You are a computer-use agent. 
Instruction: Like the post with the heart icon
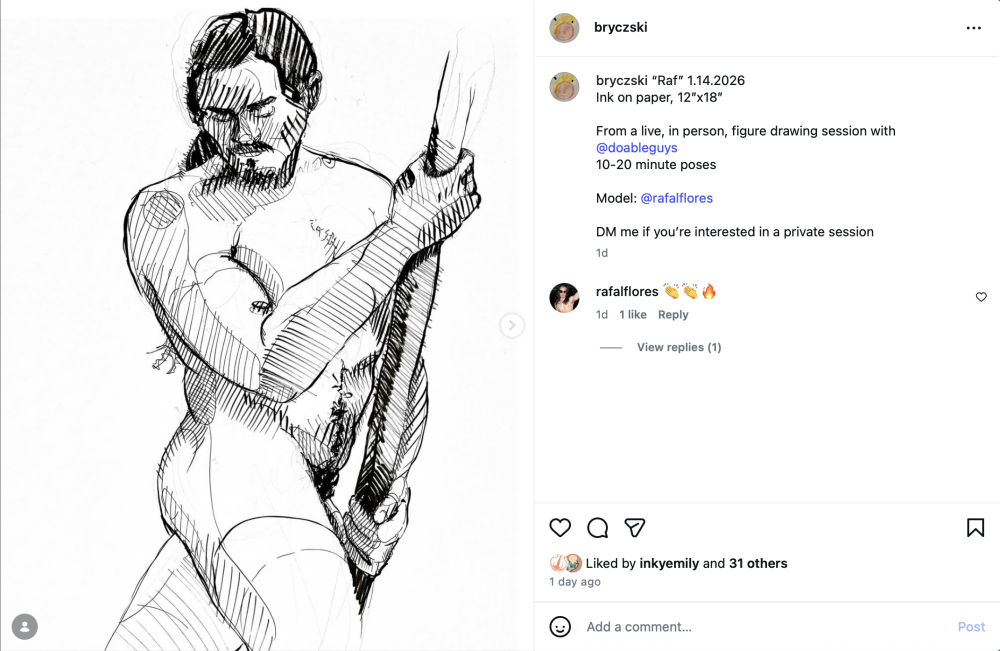pyautogui.click(x=560, y=528)
